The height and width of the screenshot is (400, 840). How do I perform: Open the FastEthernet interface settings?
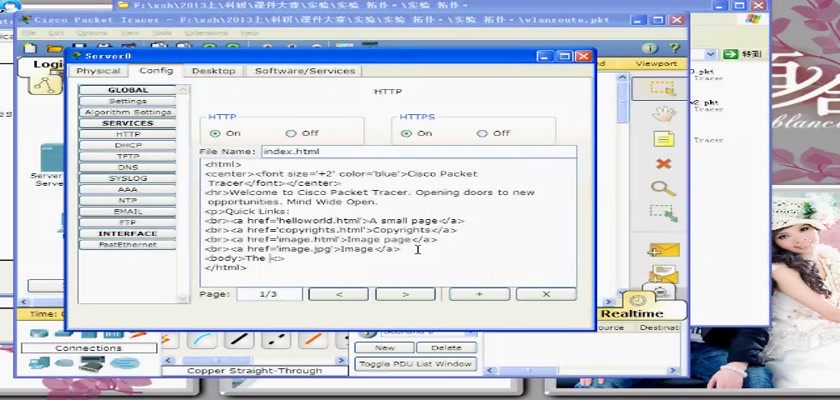pyautogui.click(x=128, y=244)
